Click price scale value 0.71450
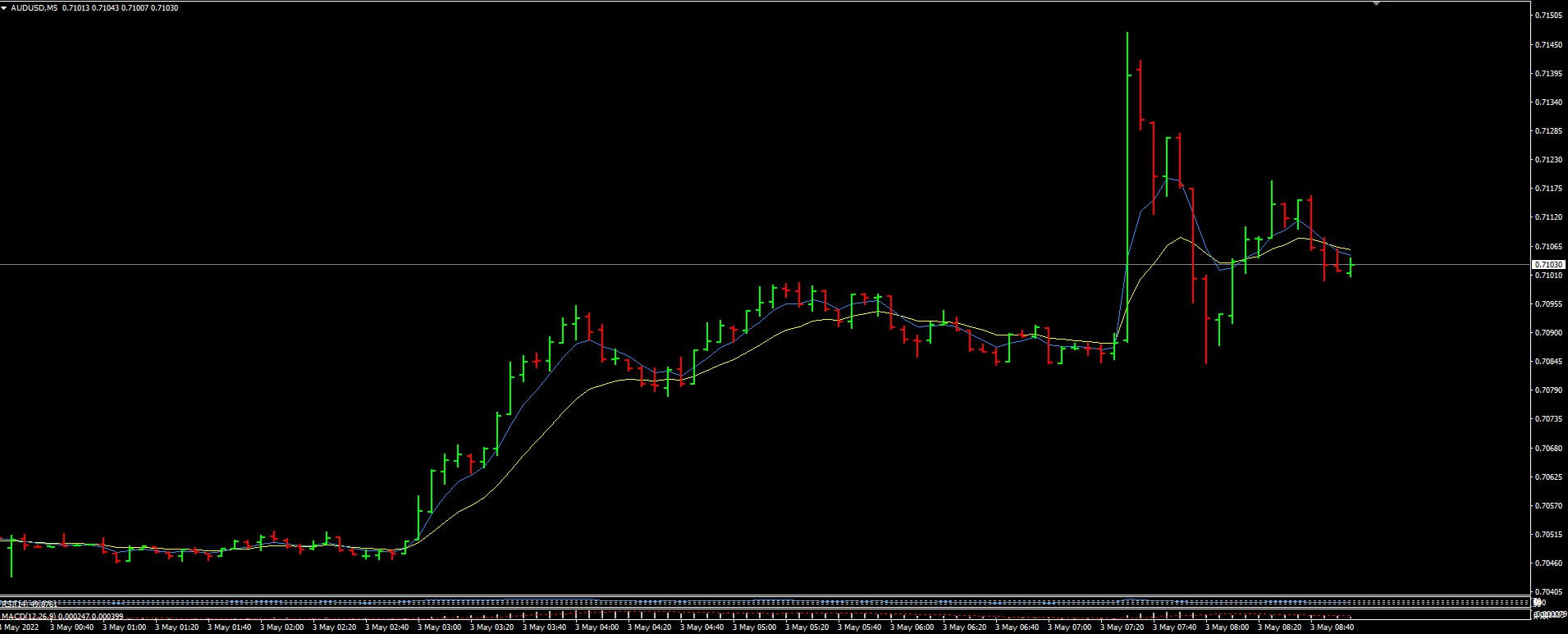 (x=1548, y=44)
